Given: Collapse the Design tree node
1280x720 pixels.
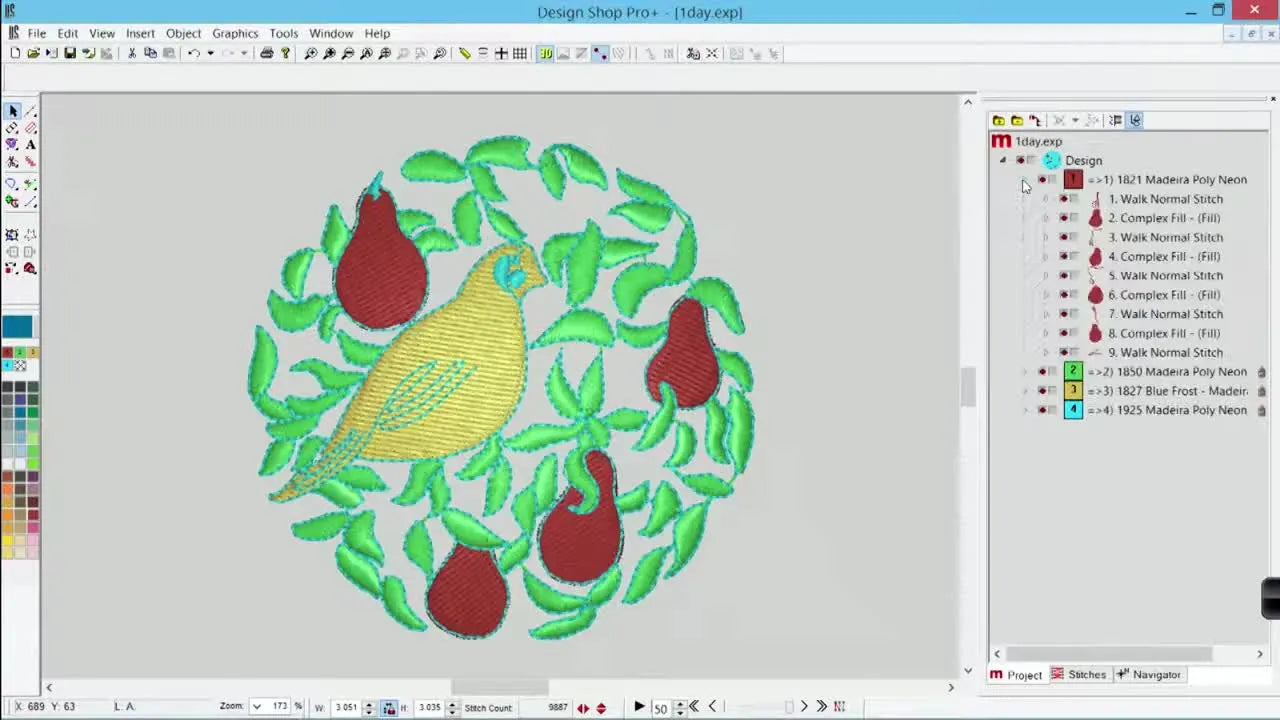Looking at the screenshot, I should (1003, 160).
